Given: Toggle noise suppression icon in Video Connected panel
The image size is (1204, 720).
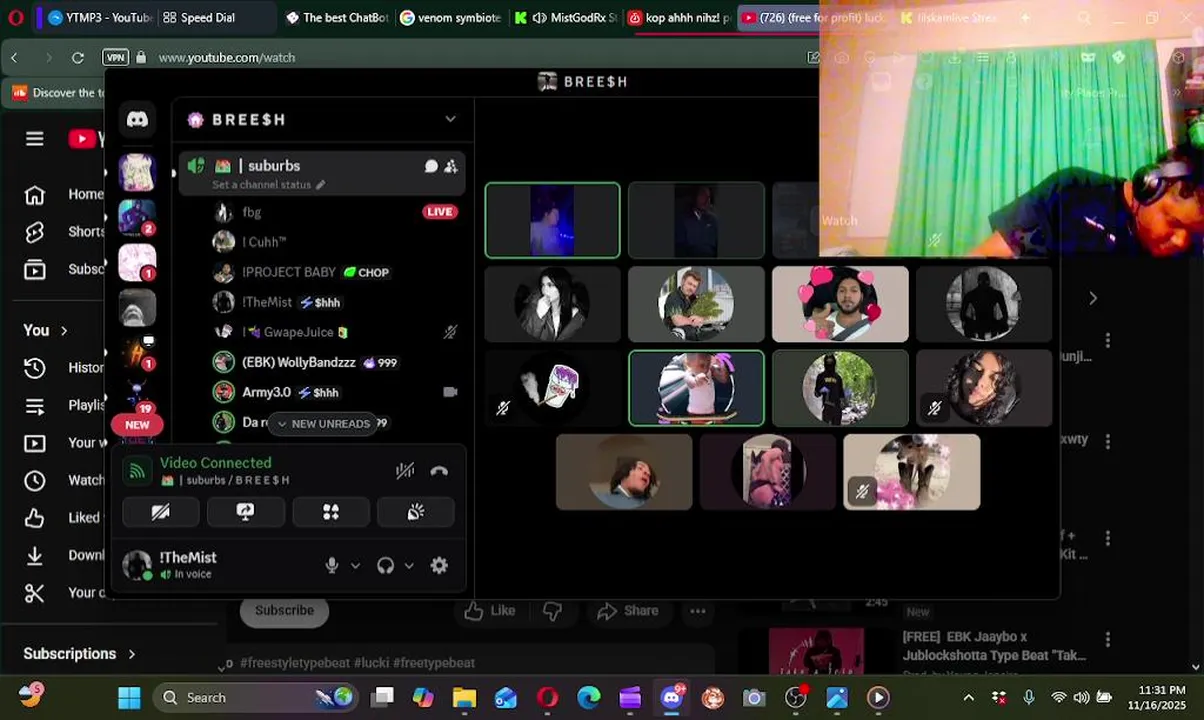Looking at the screenshot, I should pos(405,471).
